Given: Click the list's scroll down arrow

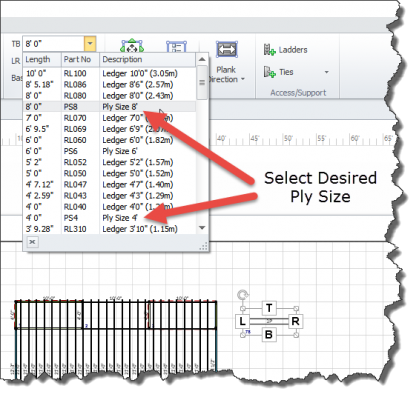Looking at the screenshot, I should tap(202, 228).
